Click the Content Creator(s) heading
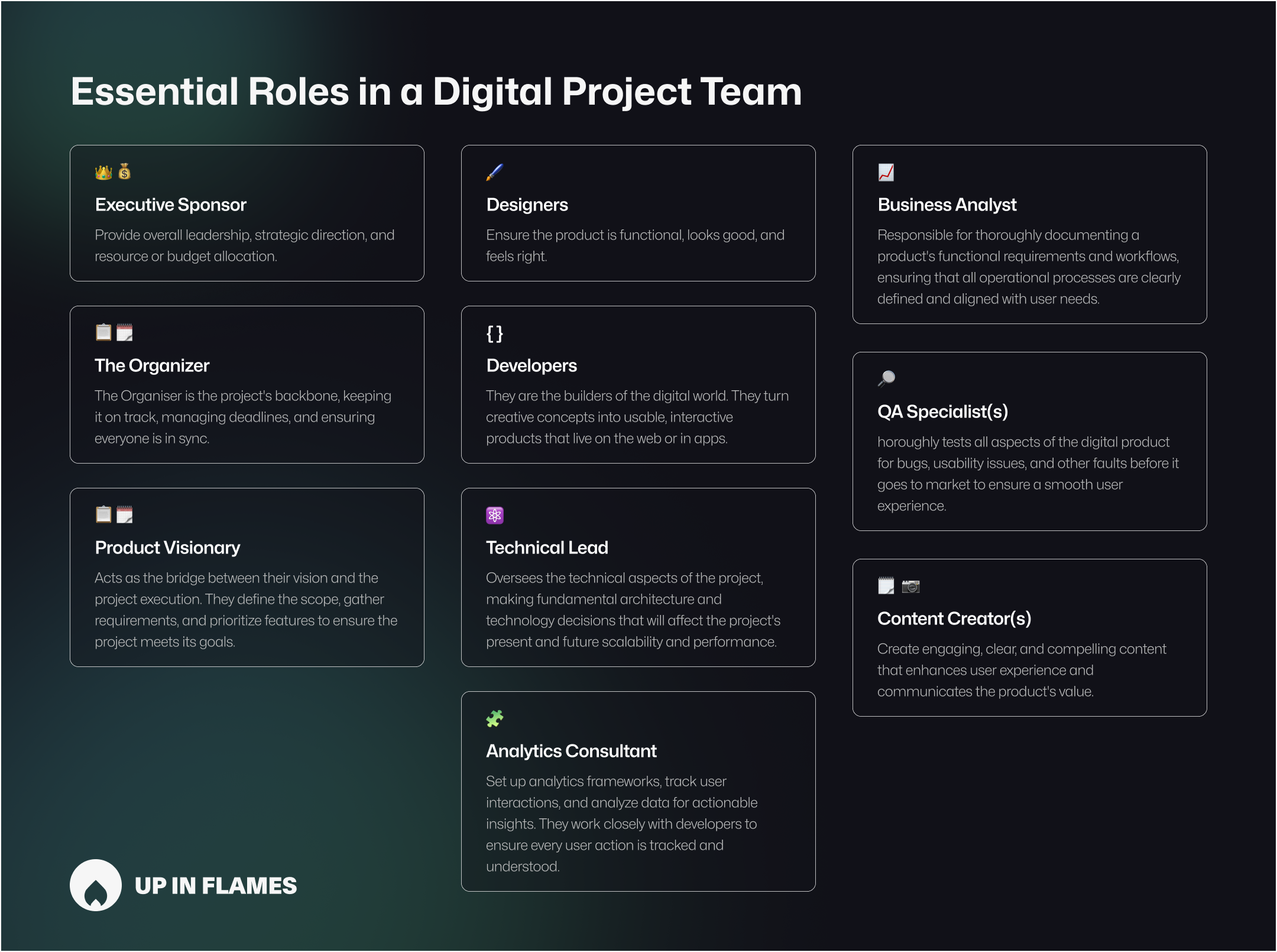The image size is (1277, 952). click(954, 619)
